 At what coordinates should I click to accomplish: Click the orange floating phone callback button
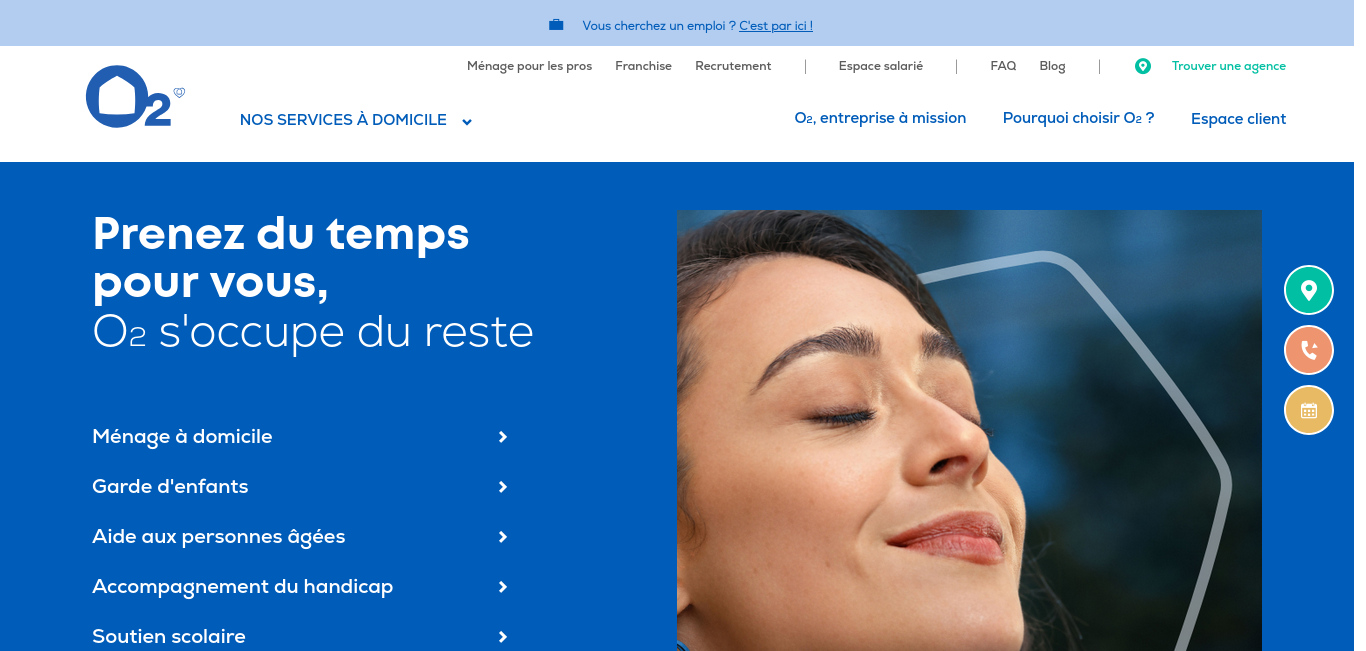click(1309, 350)
